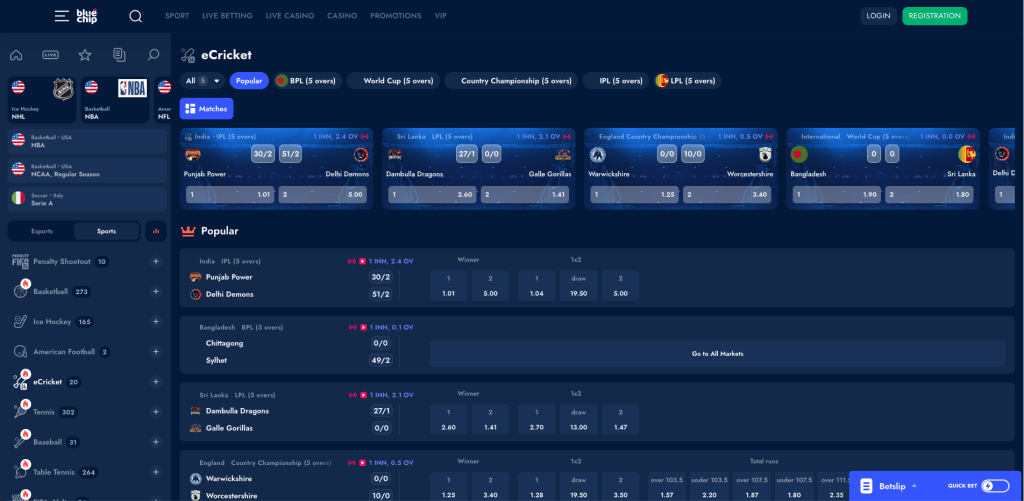The width and height of the screenshot is (1024, 501).
Task: Expand Table Tennis with plus button
Action: [155, 472]
